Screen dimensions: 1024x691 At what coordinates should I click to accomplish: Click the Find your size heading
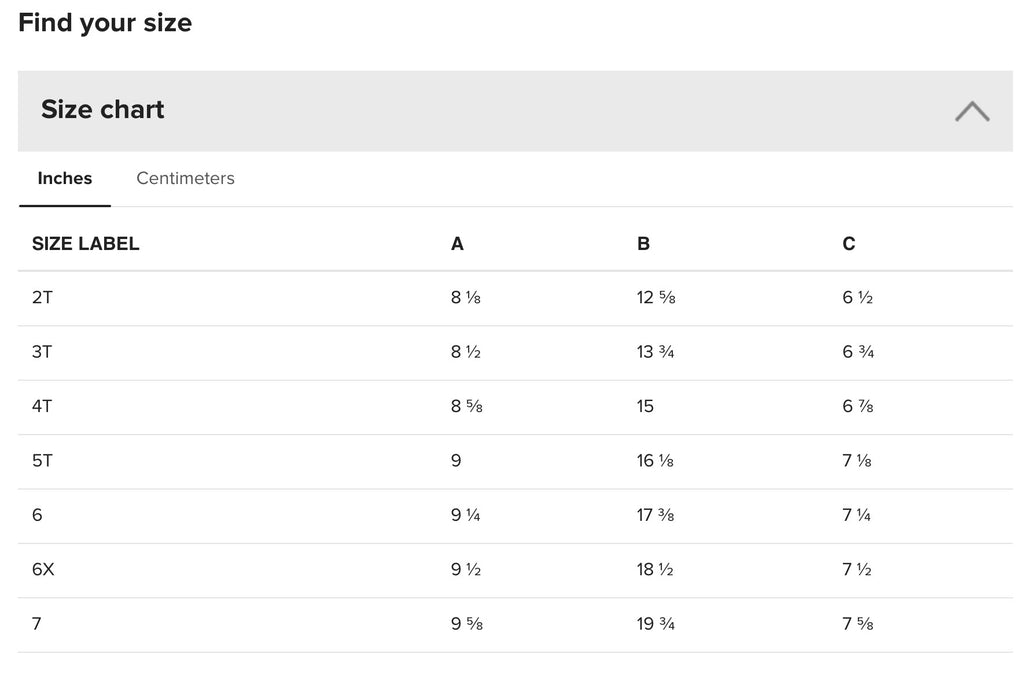(105, 23)
